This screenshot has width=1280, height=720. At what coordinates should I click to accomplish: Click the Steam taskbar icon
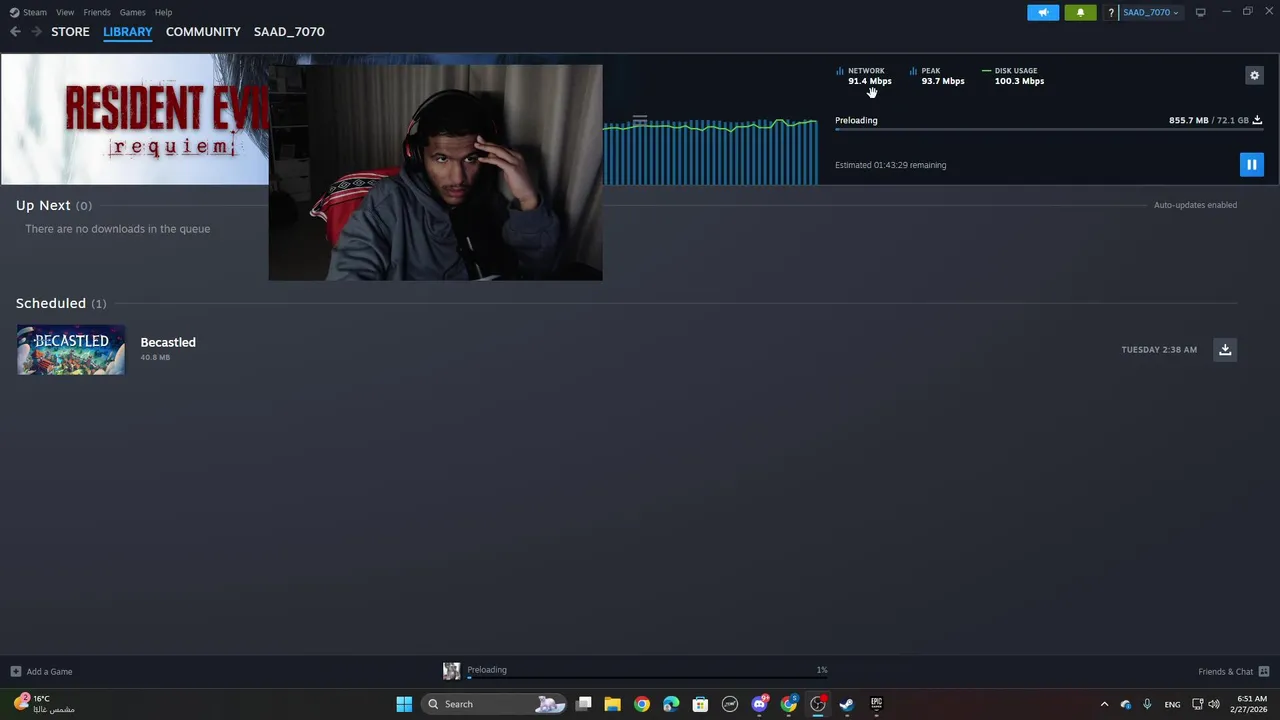[x=847, y=704]
